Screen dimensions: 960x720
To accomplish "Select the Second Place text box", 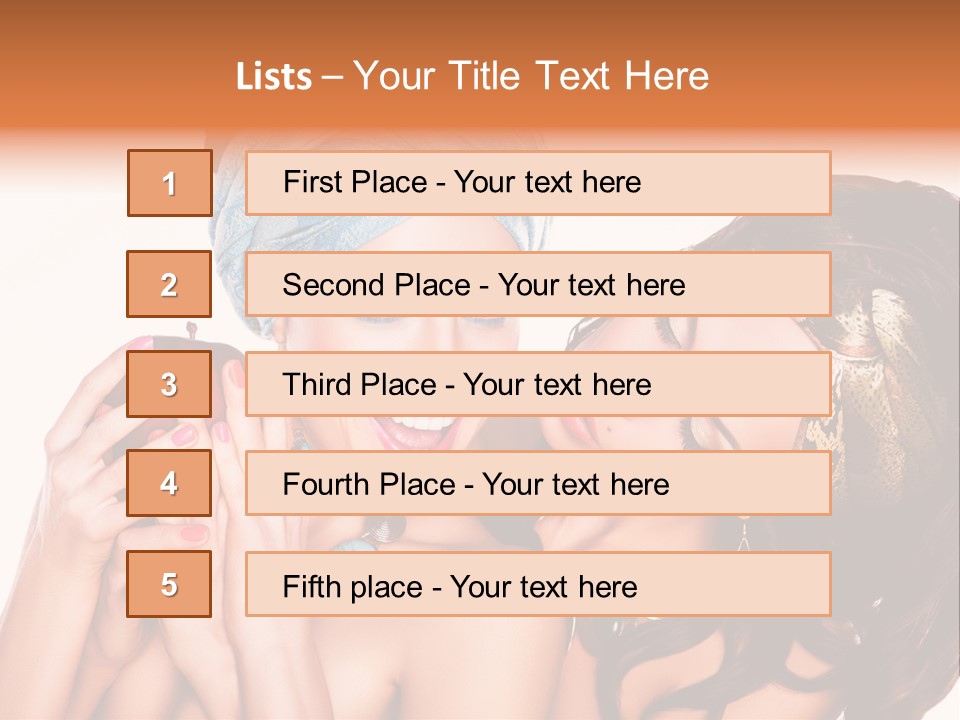I will pos(538,284).
